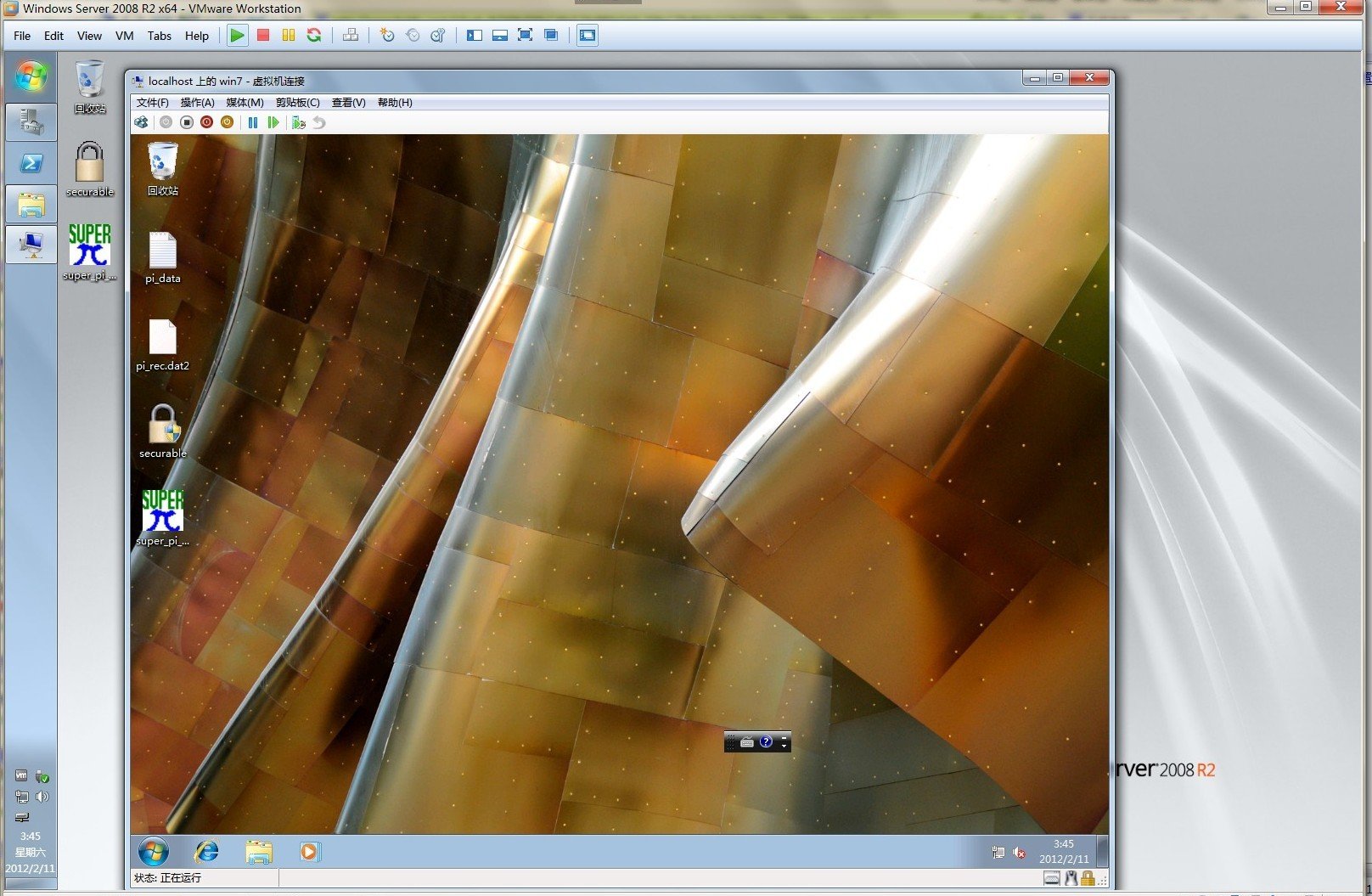Open the VM menu in VMware
This screenshot has width=1372, height=896.
pos(125,36)
